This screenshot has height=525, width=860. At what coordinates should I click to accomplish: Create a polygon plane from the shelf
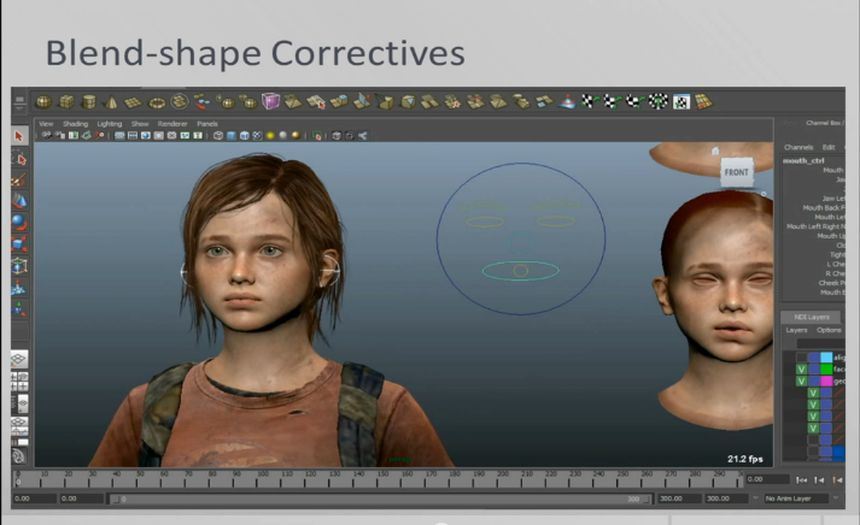[x=133, y=102]
